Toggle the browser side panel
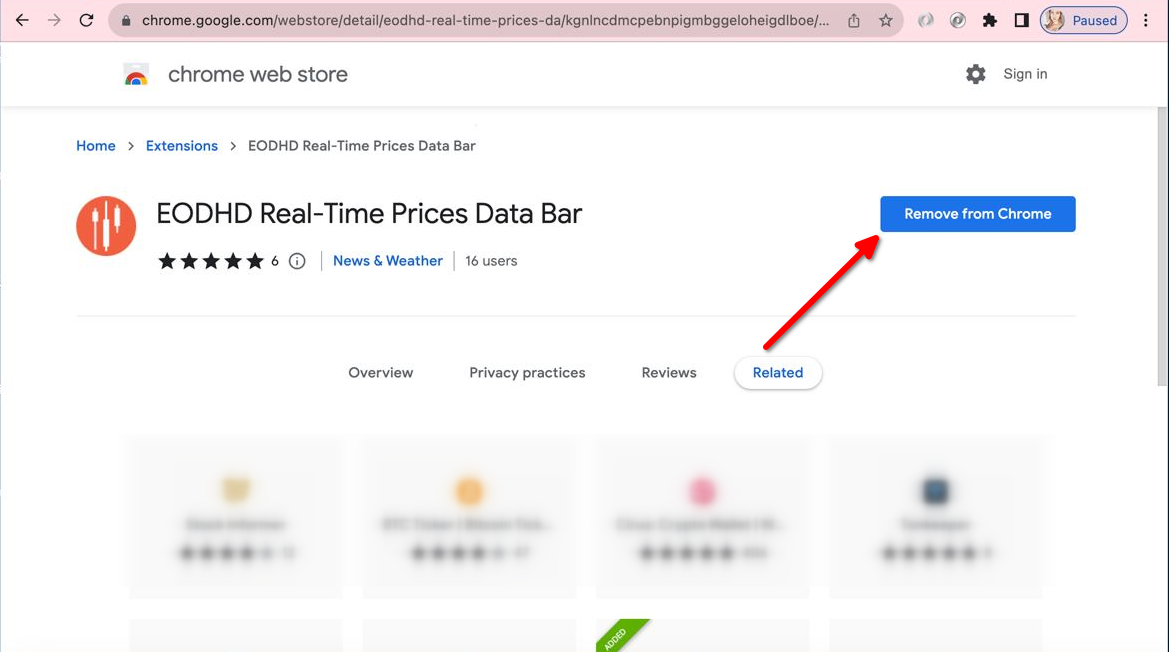 click(1021, 21)
